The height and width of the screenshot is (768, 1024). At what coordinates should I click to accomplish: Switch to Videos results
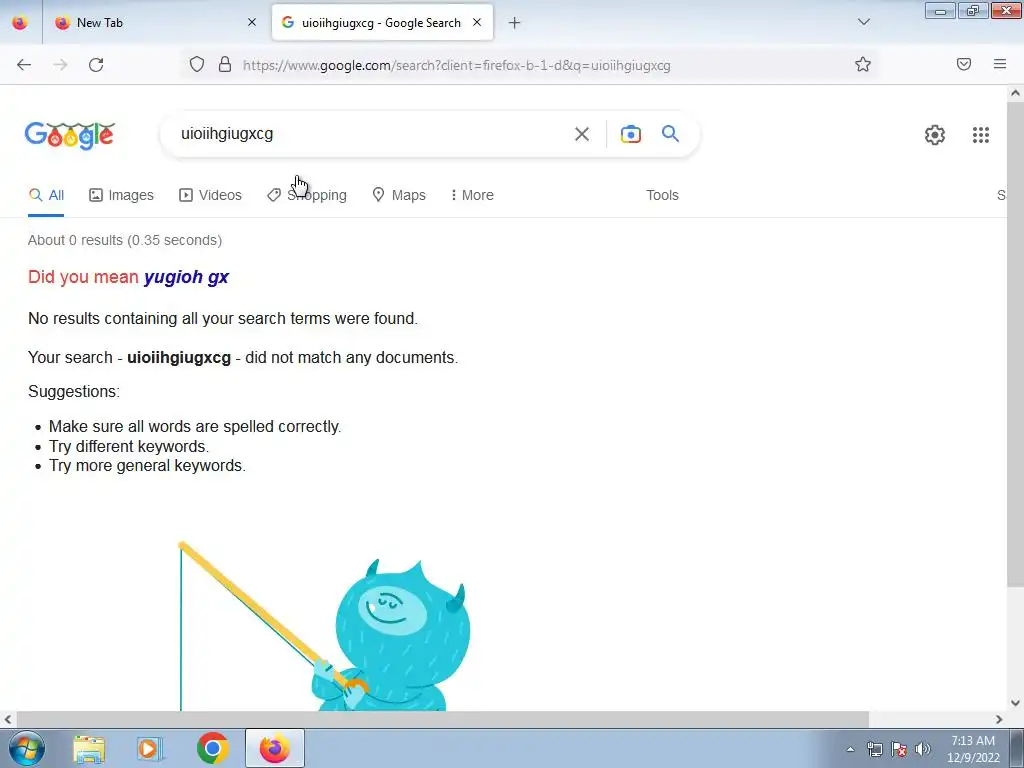pyautogui.click(x=210, y=195)
